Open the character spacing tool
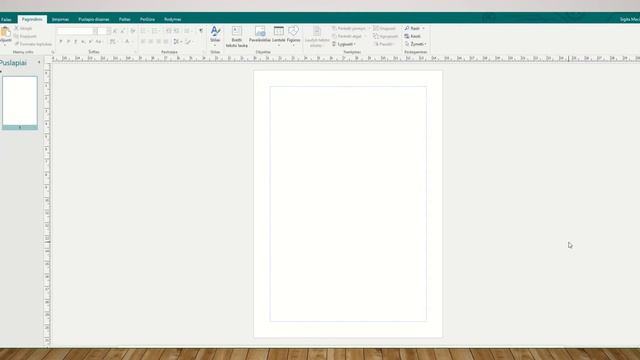This screenshot has width=640, height=360. pyautogui.click(x=113, y=42)
